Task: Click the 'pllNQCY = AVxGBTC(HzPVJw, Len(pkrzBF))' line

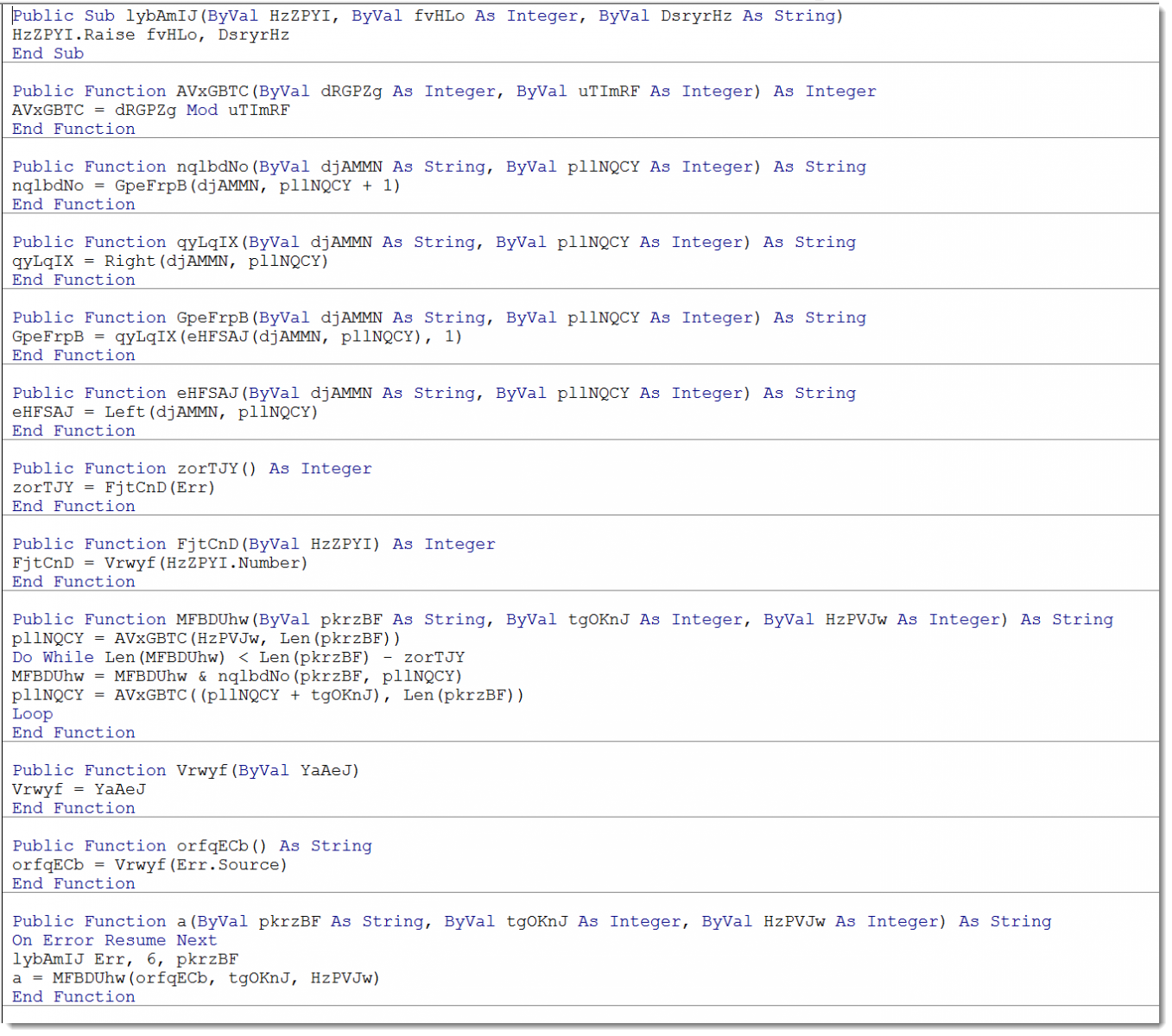Action: [x=206, y=639]
